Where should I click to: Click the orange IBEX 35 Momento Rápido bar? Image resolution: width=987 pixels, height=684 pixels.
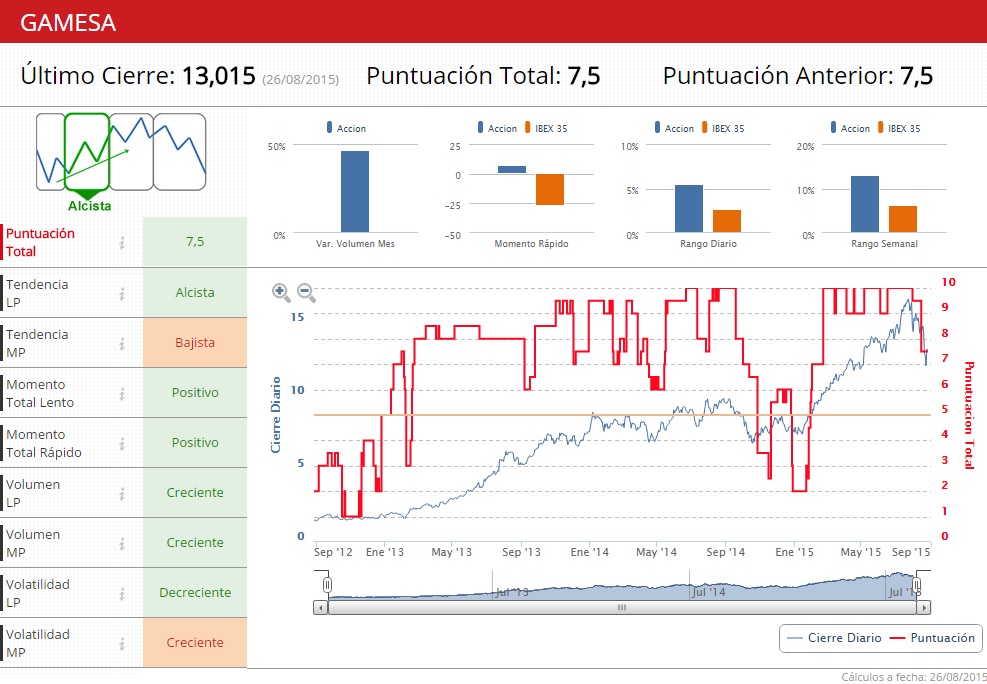tap(550, 189)
